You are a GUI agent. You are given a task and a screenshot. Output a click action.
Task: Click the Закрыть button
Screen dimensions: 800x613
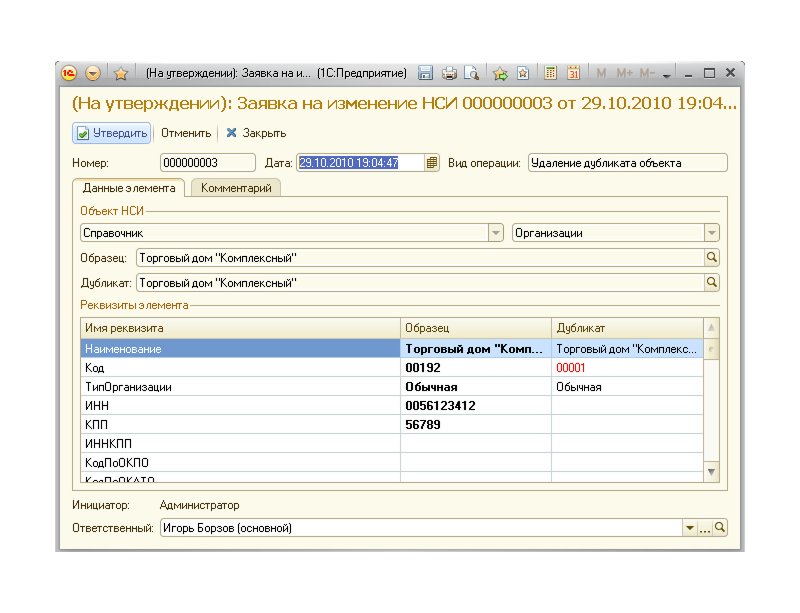pos(256,133)
